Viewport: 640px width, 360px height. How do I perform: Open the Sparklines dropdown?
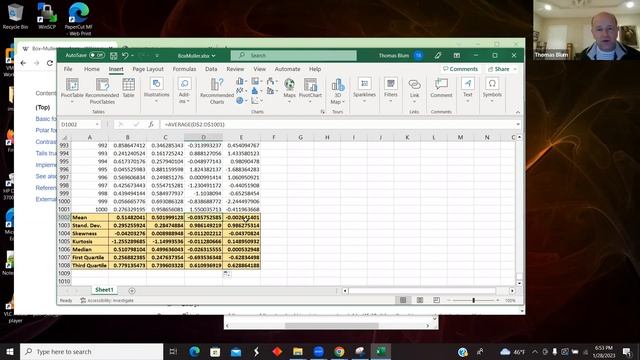click(364, 89)
